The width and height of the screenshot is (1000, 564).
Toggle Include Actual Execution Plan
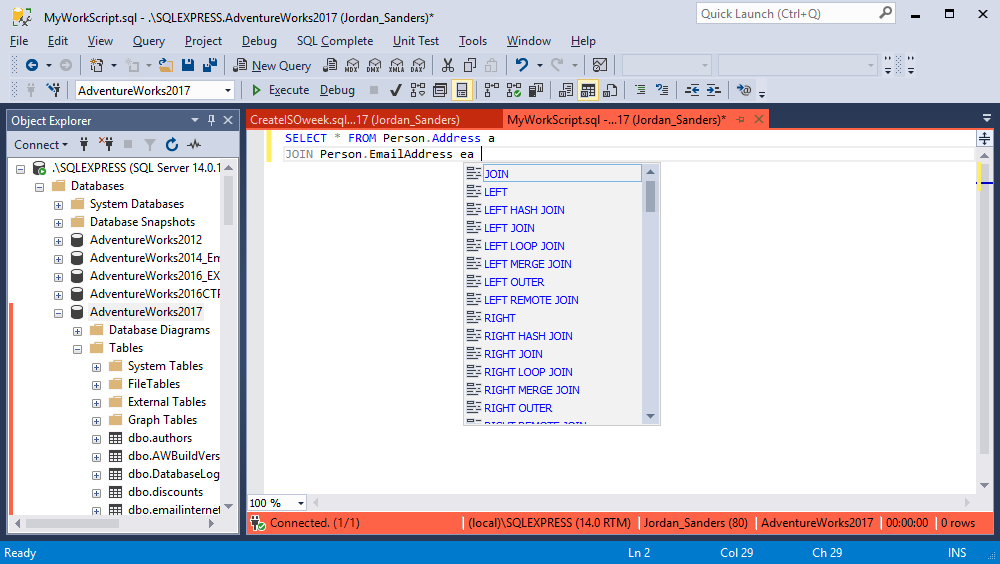[x=492, y=90]
